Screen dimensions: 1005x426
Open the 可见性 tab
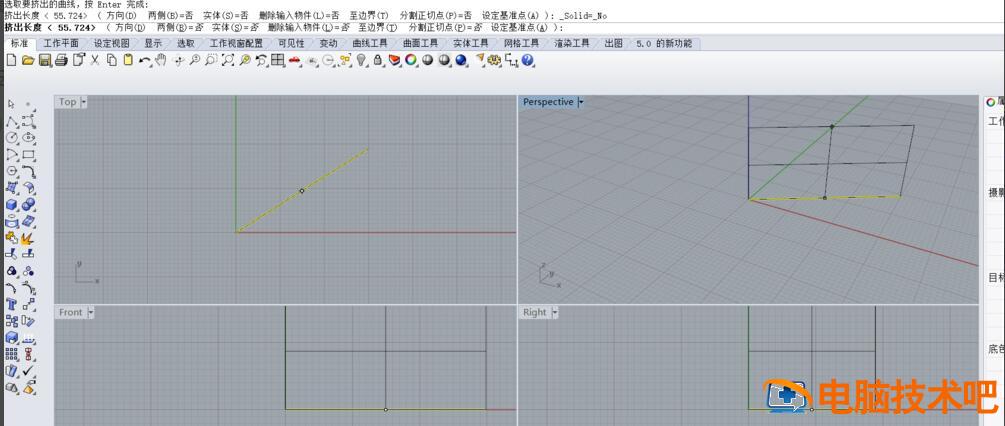[291, 44]
